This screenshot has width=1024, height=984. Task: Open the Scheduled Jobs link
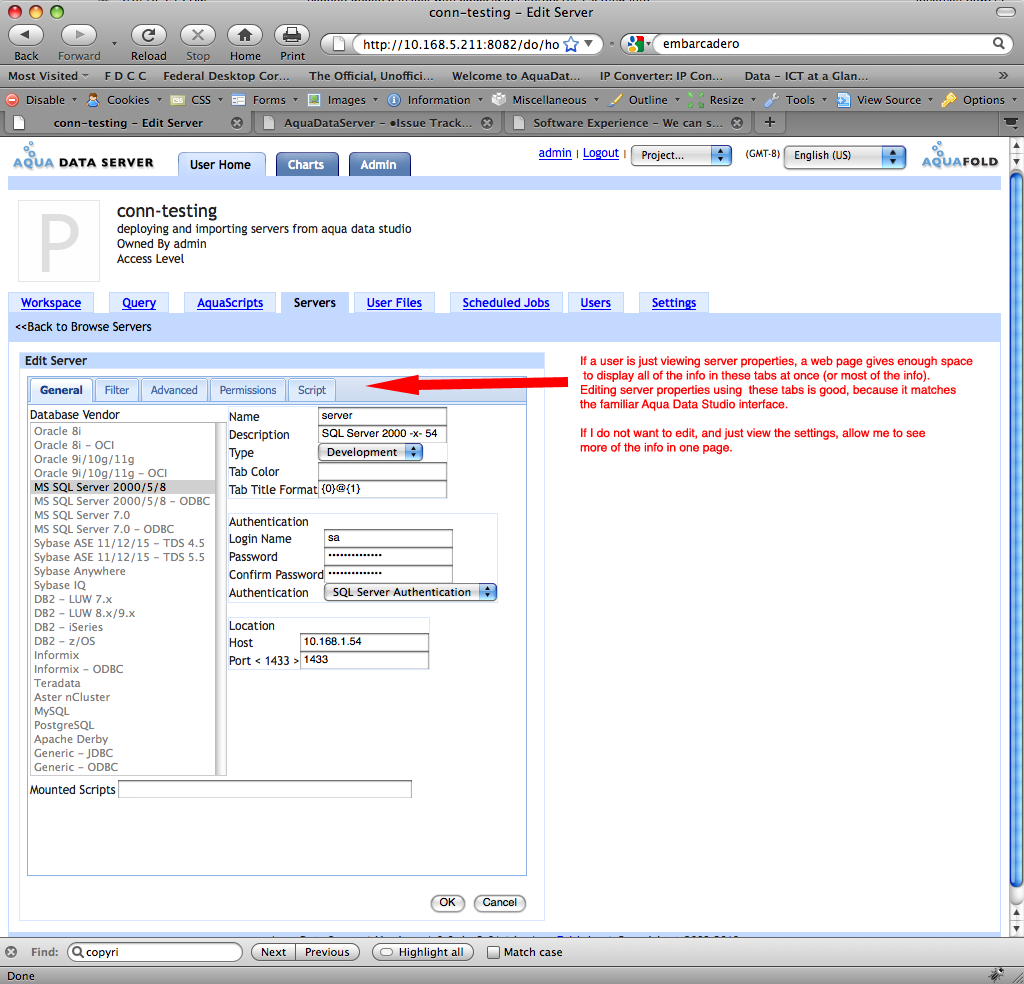pos(506,303)
